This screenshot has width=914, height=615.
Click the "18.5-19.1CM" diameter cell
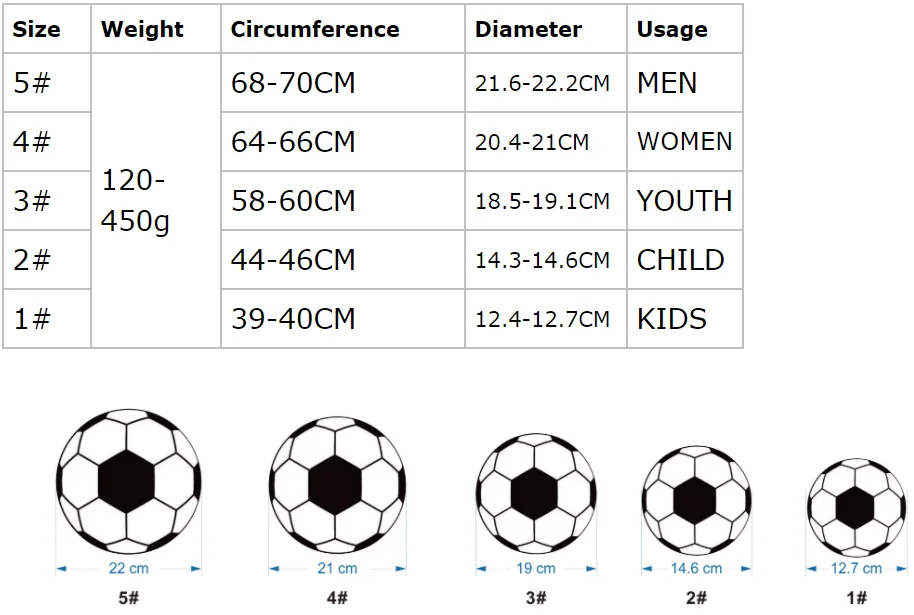coord(542,202)
